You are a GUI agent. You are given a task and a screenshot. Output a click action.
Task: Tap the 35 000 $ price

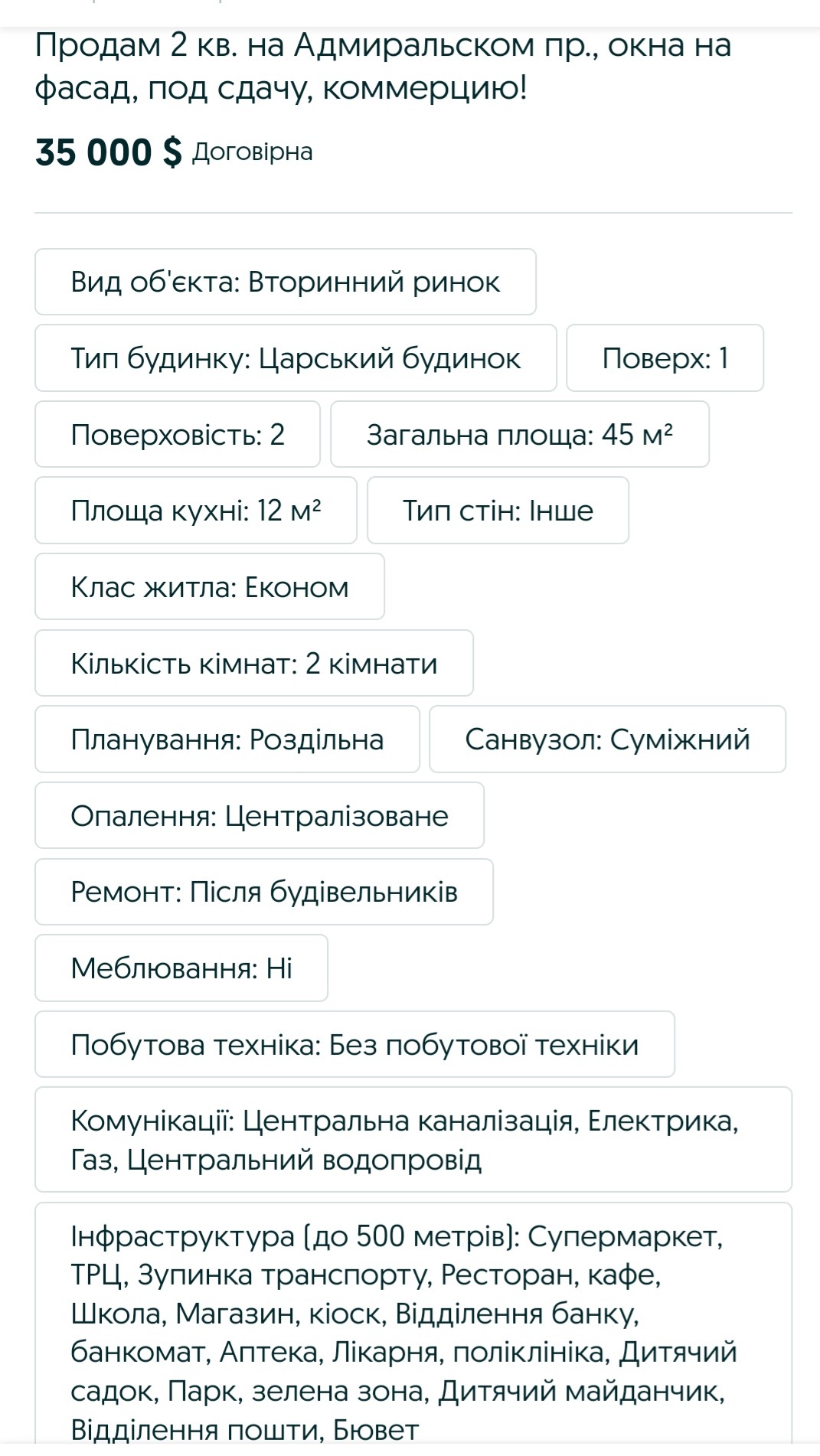tap(109, 152)
